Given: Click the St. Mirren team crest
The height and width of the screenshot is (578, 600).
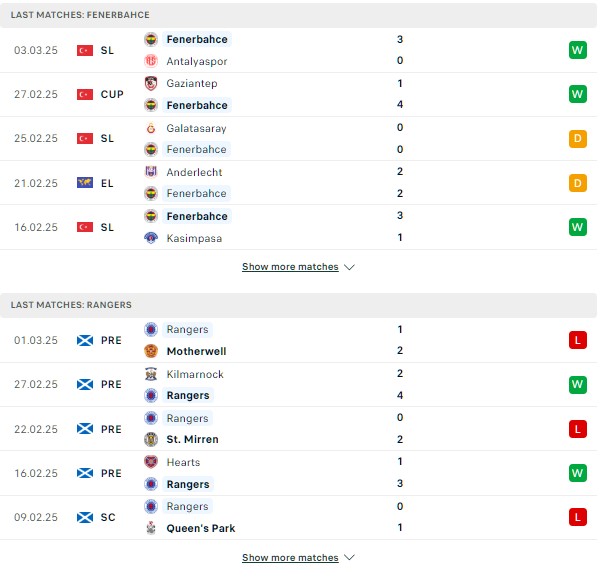Looking at the screenshot, I should tap(151, 439).
